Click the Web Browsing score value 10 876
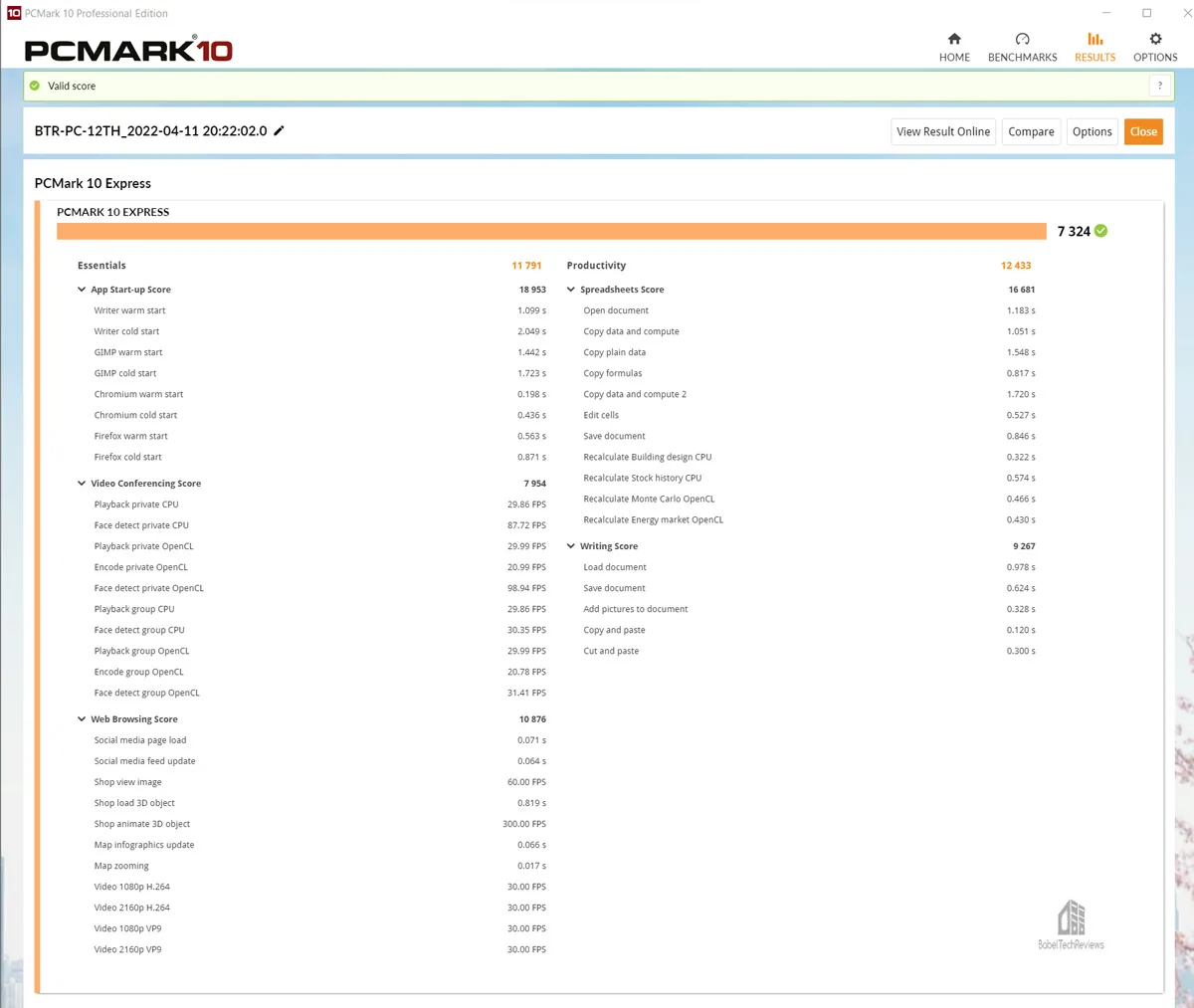The width and height of the screenshot is (1194, 1008). (532, 719)
